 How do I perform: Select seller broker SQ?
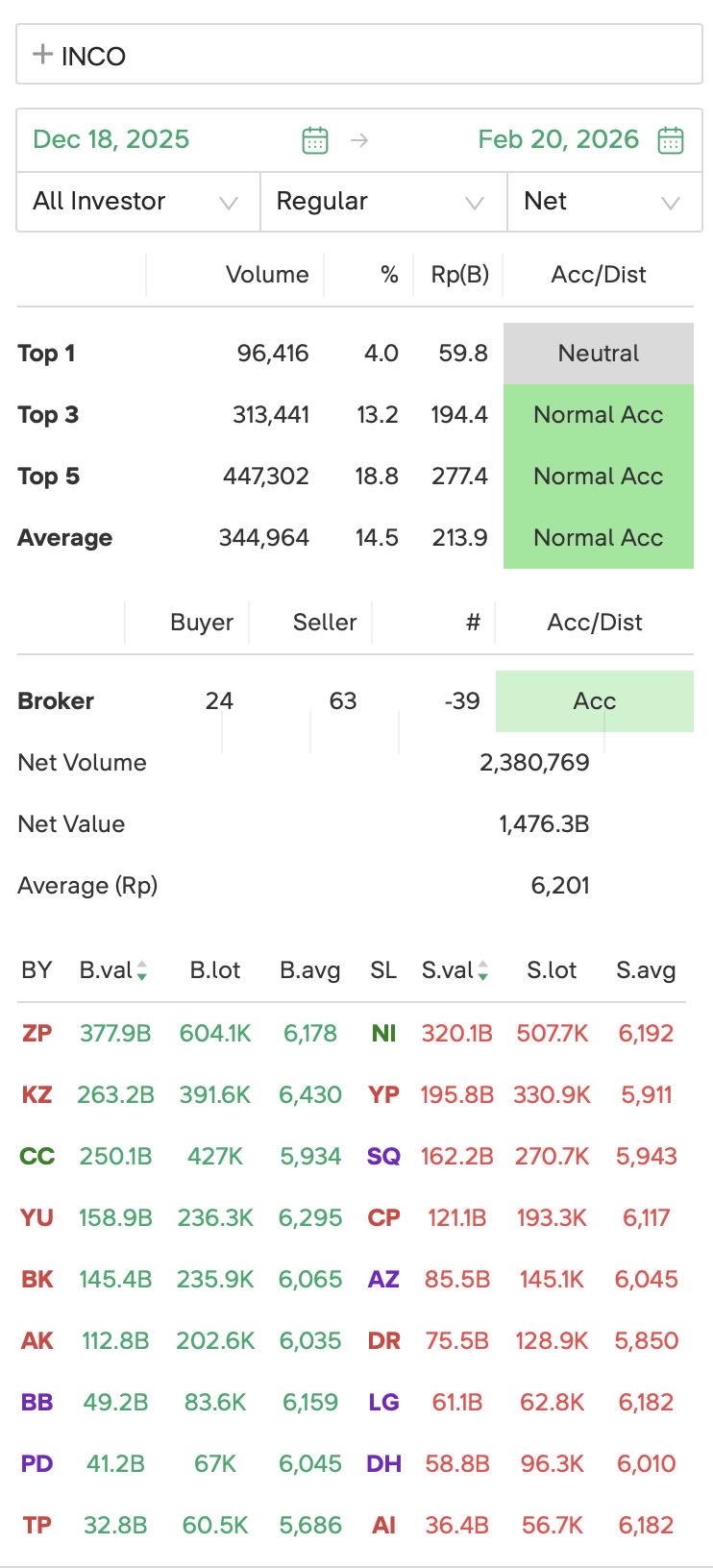(383, 1157)
